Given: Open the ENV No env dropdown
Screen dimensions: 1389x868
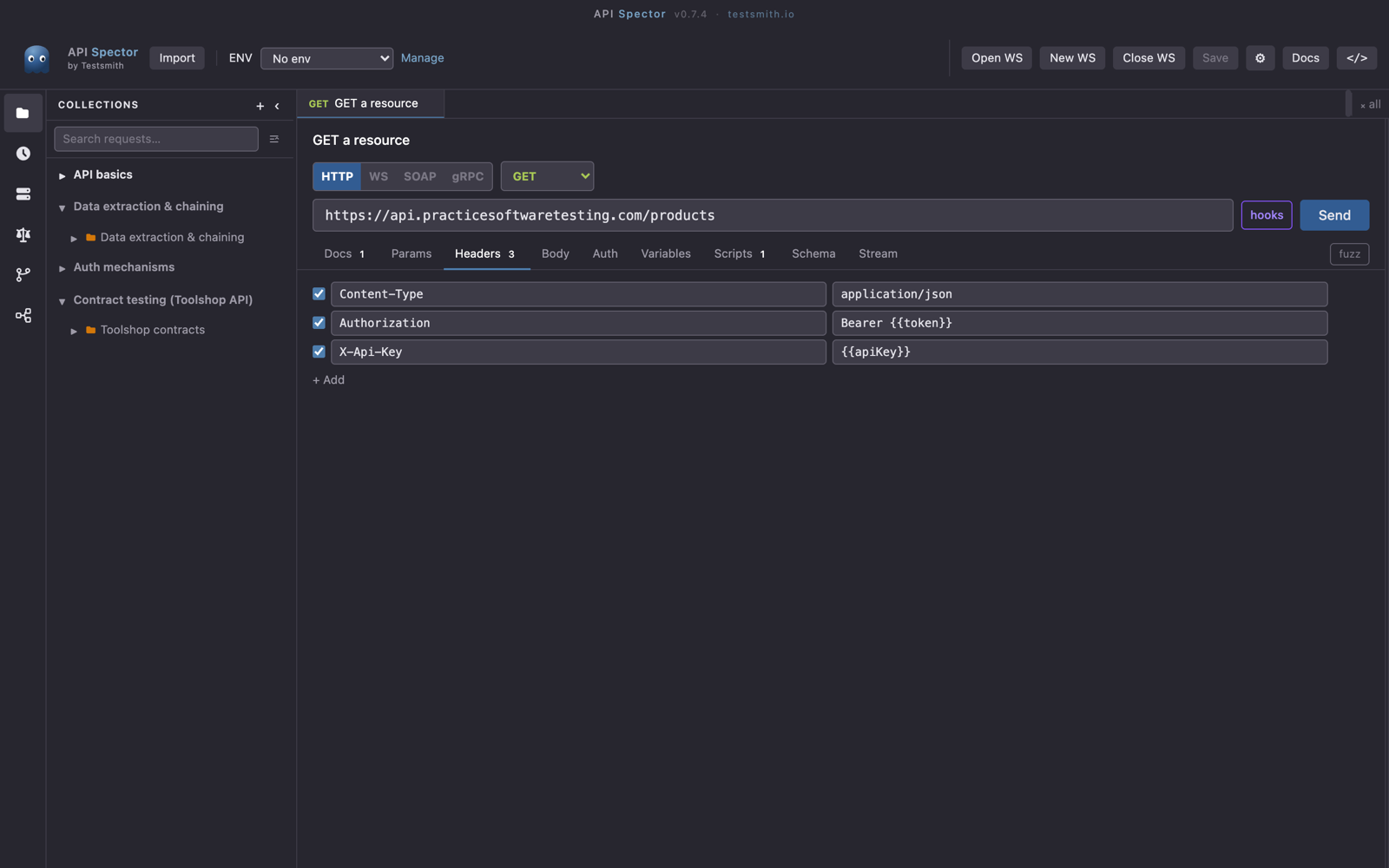Looking at the screenshot, I should (326, 58).
